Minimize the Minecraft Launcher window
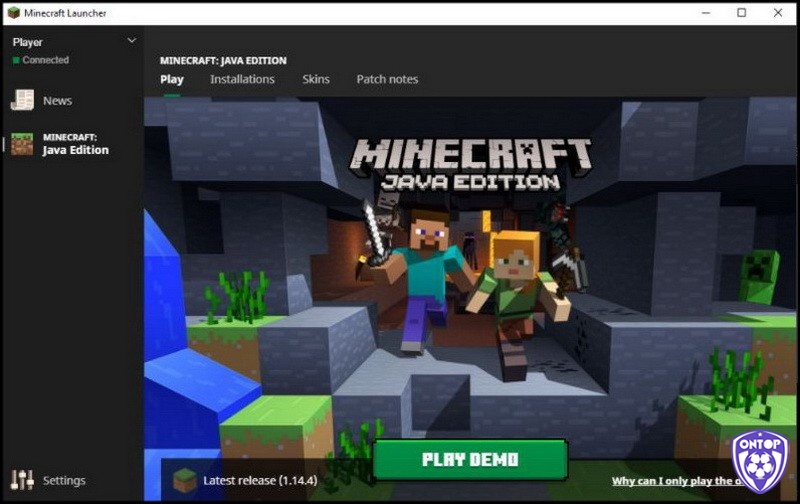Screen dimensions: 800x504 [706, 13]
